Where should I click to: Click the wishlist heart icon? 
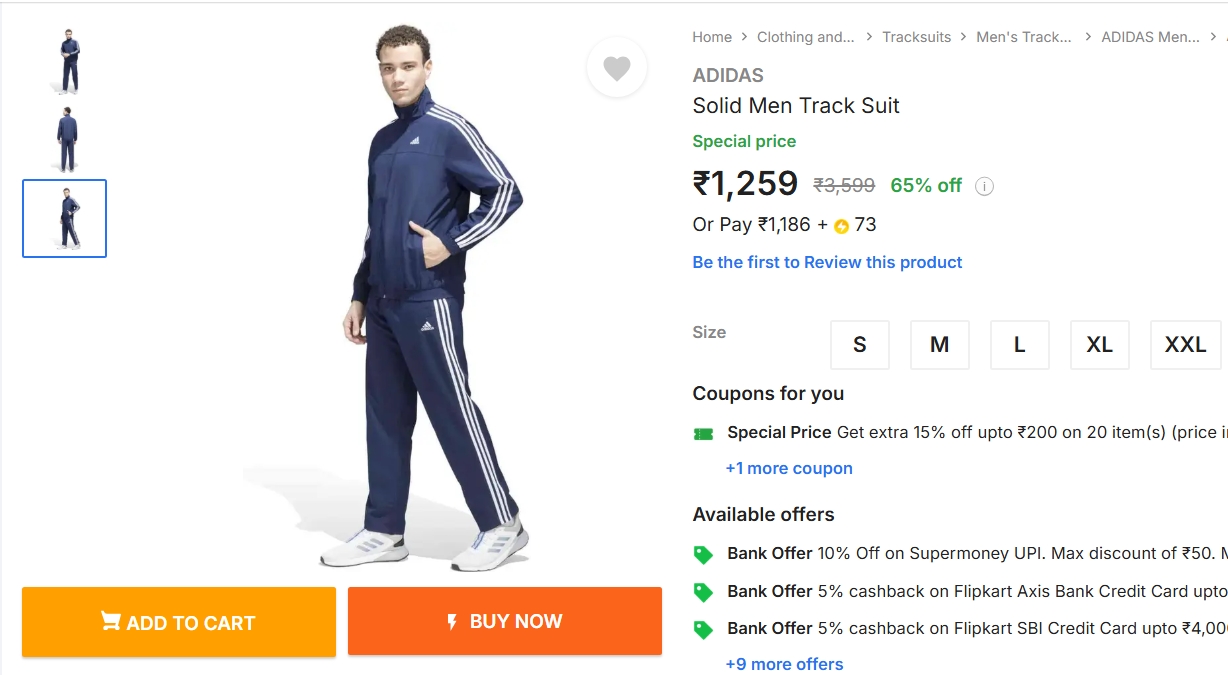[x=617, y=67]
